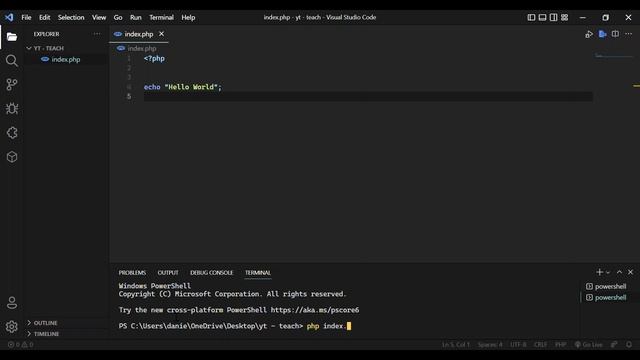This screenshot has height=360, width=640.
Task: Open the File menu
Action: (x=26, y=18)
